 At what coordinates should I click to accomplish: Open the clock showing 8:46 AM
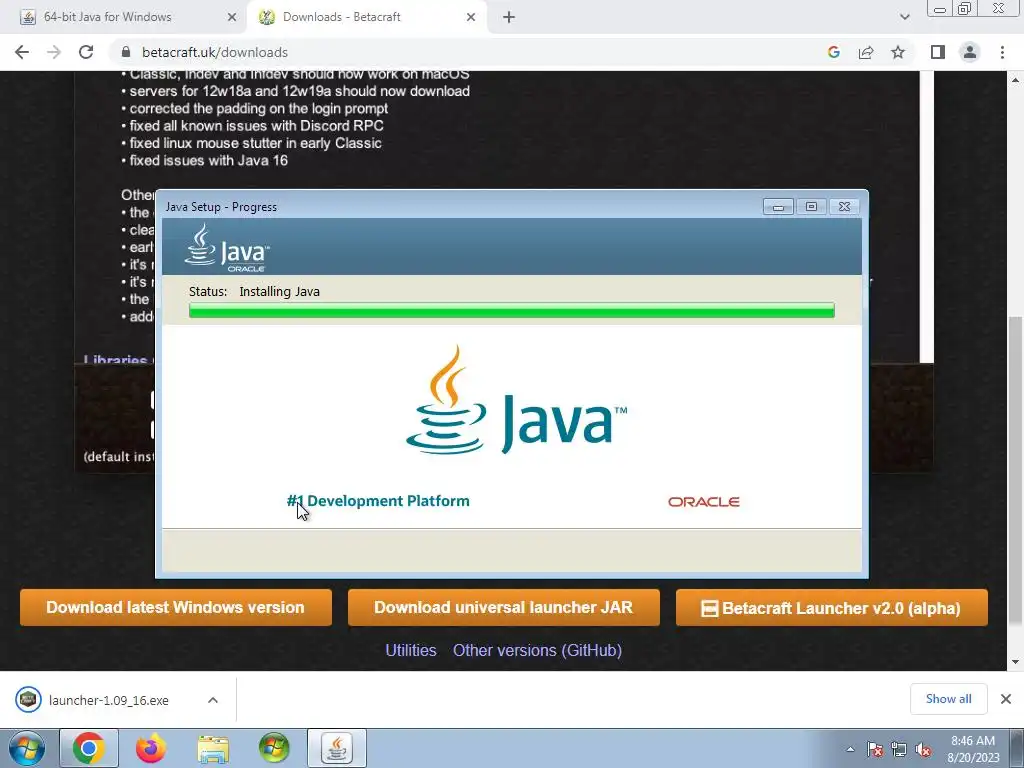pos(973,749)
